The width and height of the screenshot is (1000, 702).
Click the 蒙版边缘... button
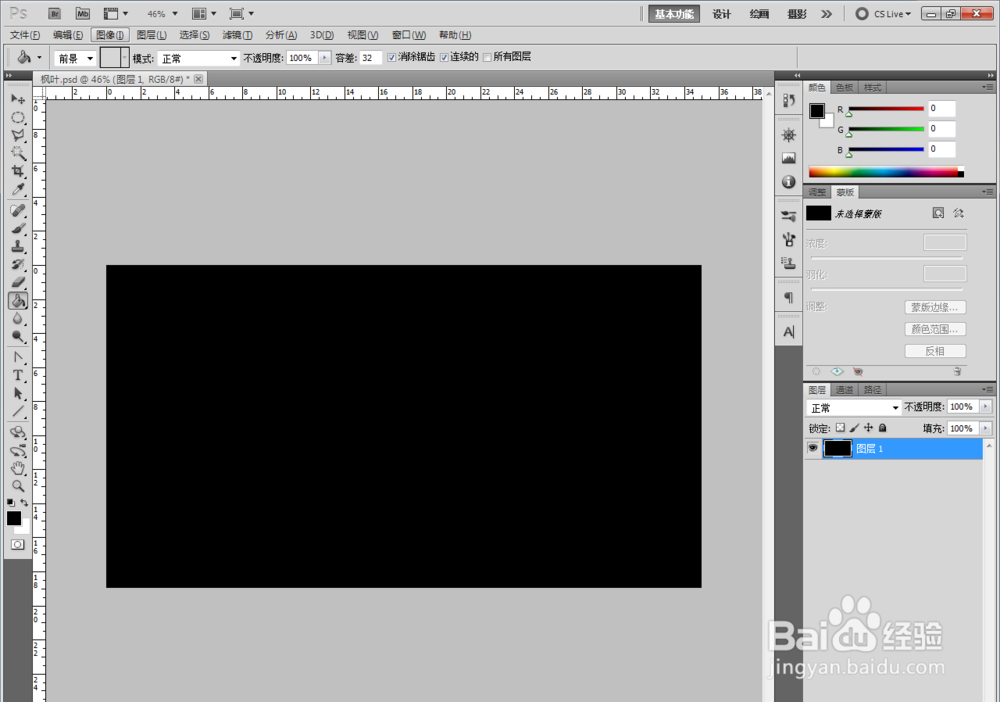[x=935, y=307]
